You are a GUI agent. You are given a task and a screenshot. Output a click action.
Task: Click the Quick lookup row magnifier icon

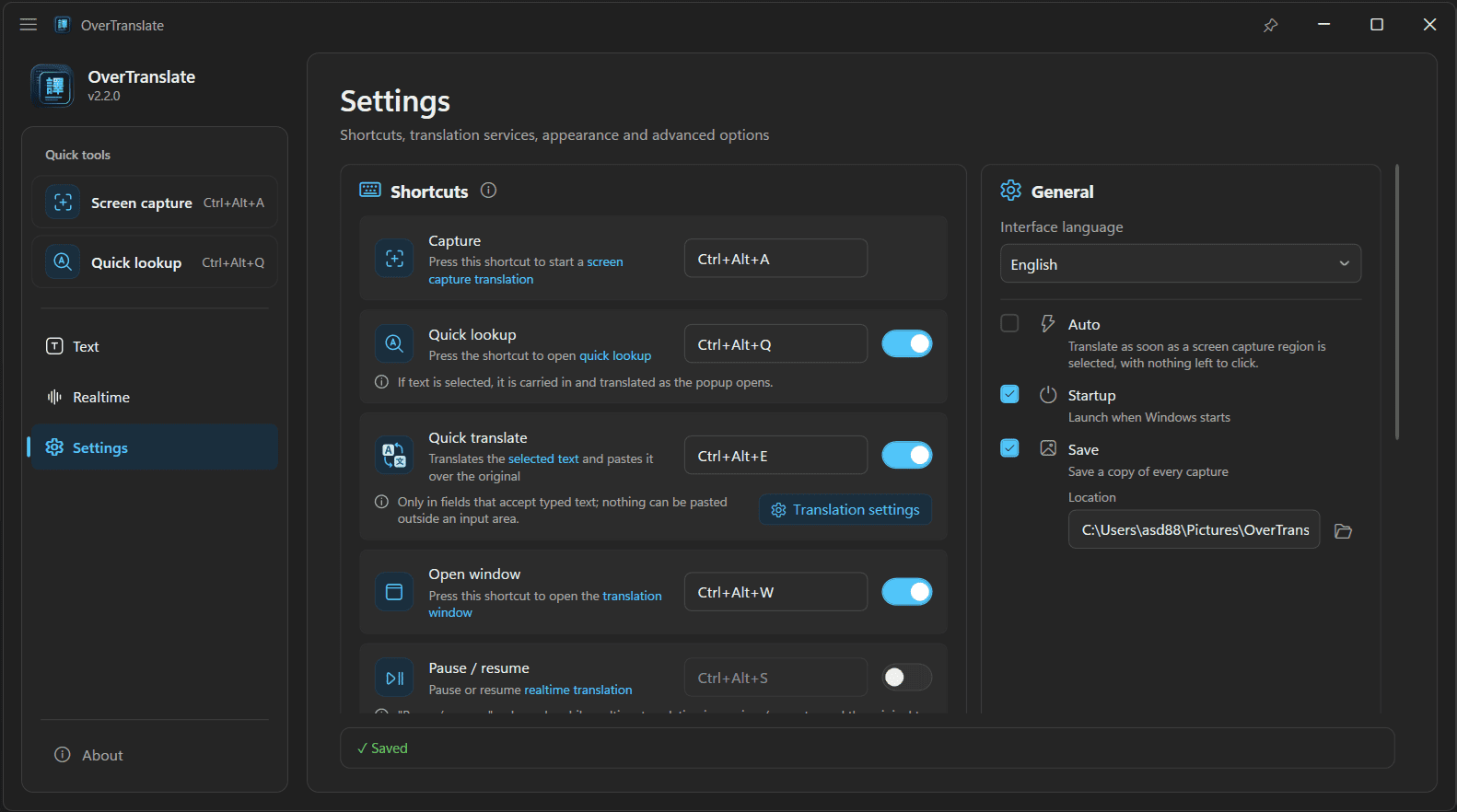[x=394, y=343]
